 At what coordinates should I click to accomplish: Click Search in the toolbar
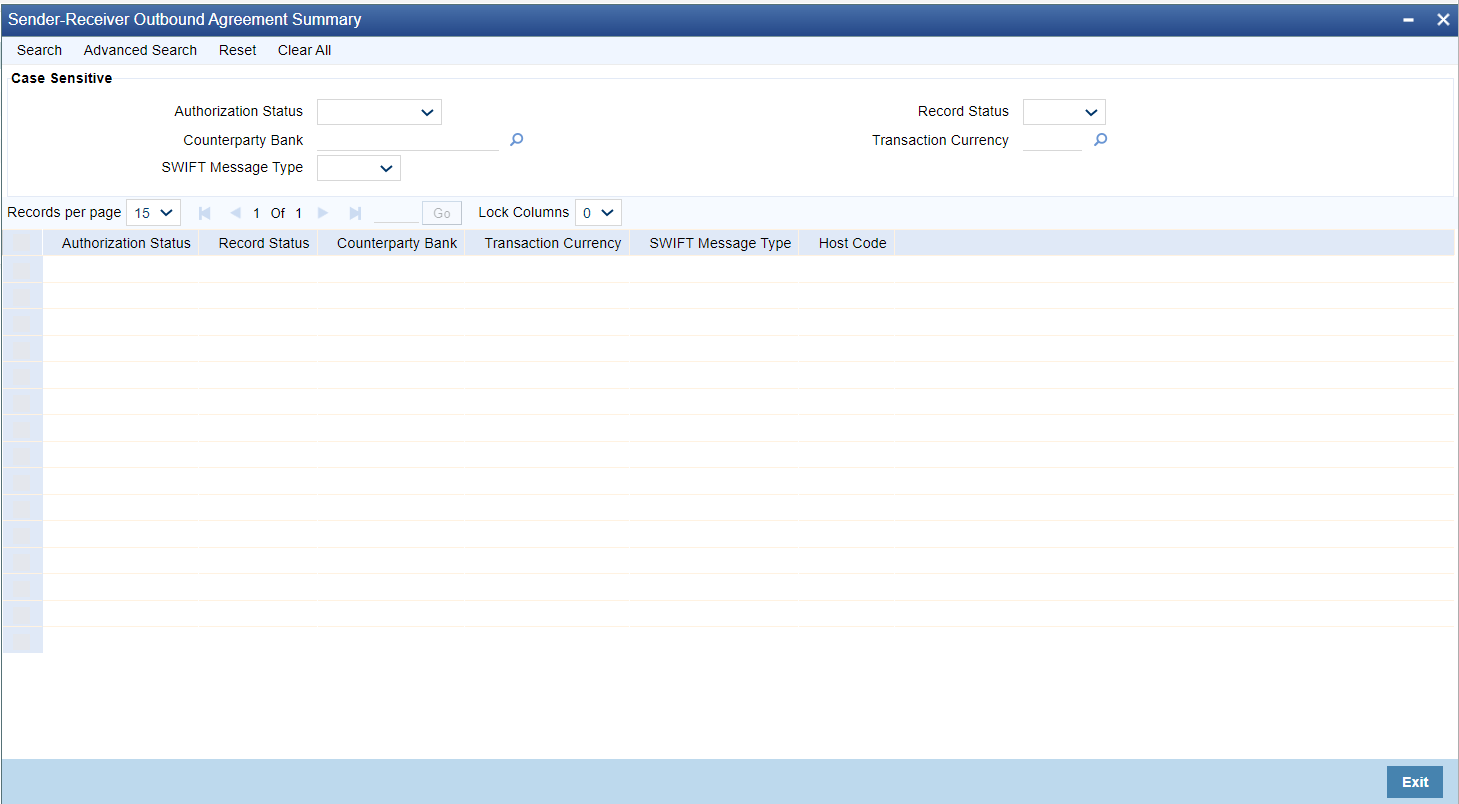point(39,50)
